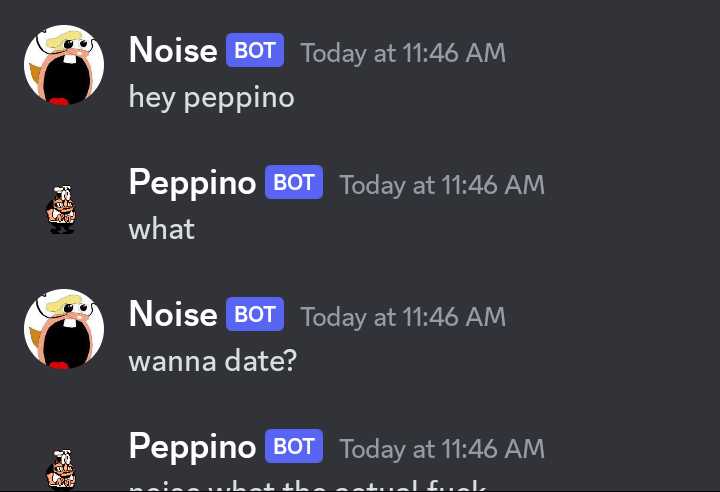Click the timestamp on bottom Peppino message

coord(442,449)
